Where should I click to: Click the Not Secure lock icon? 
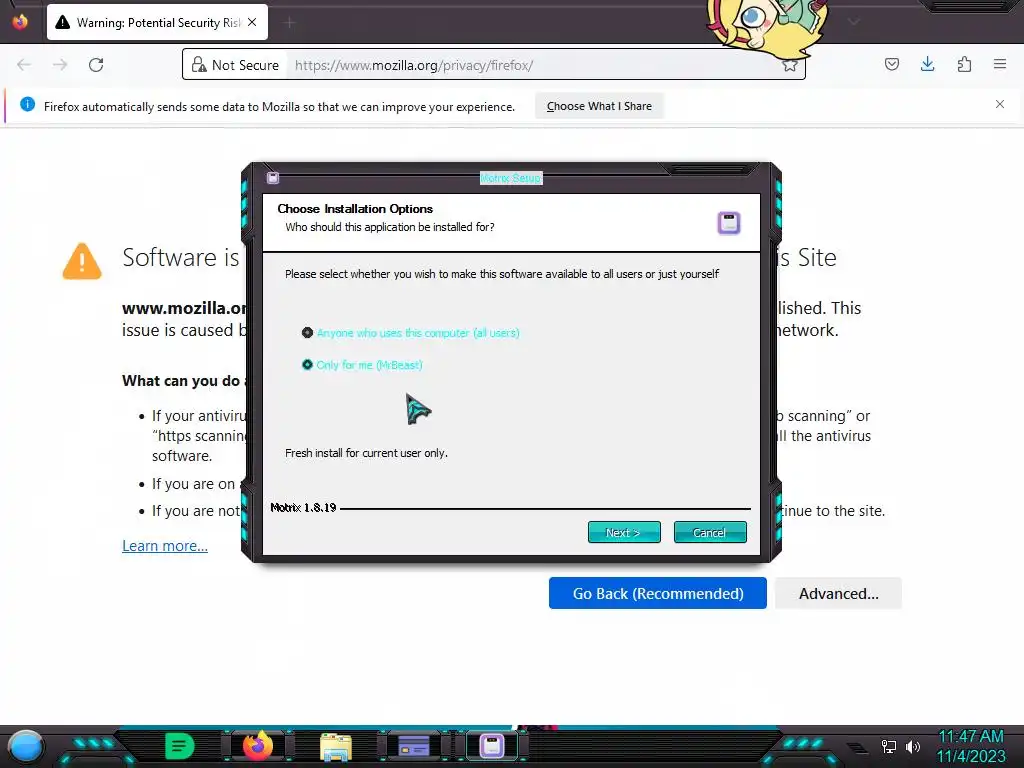(x=199, y=65)
